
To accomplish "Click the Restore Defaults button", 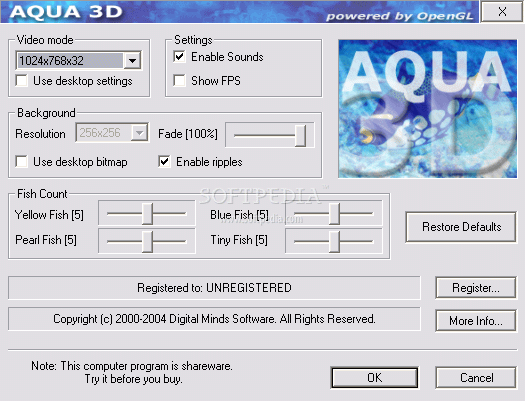I will pyautogui.click(x=461, y=227).
